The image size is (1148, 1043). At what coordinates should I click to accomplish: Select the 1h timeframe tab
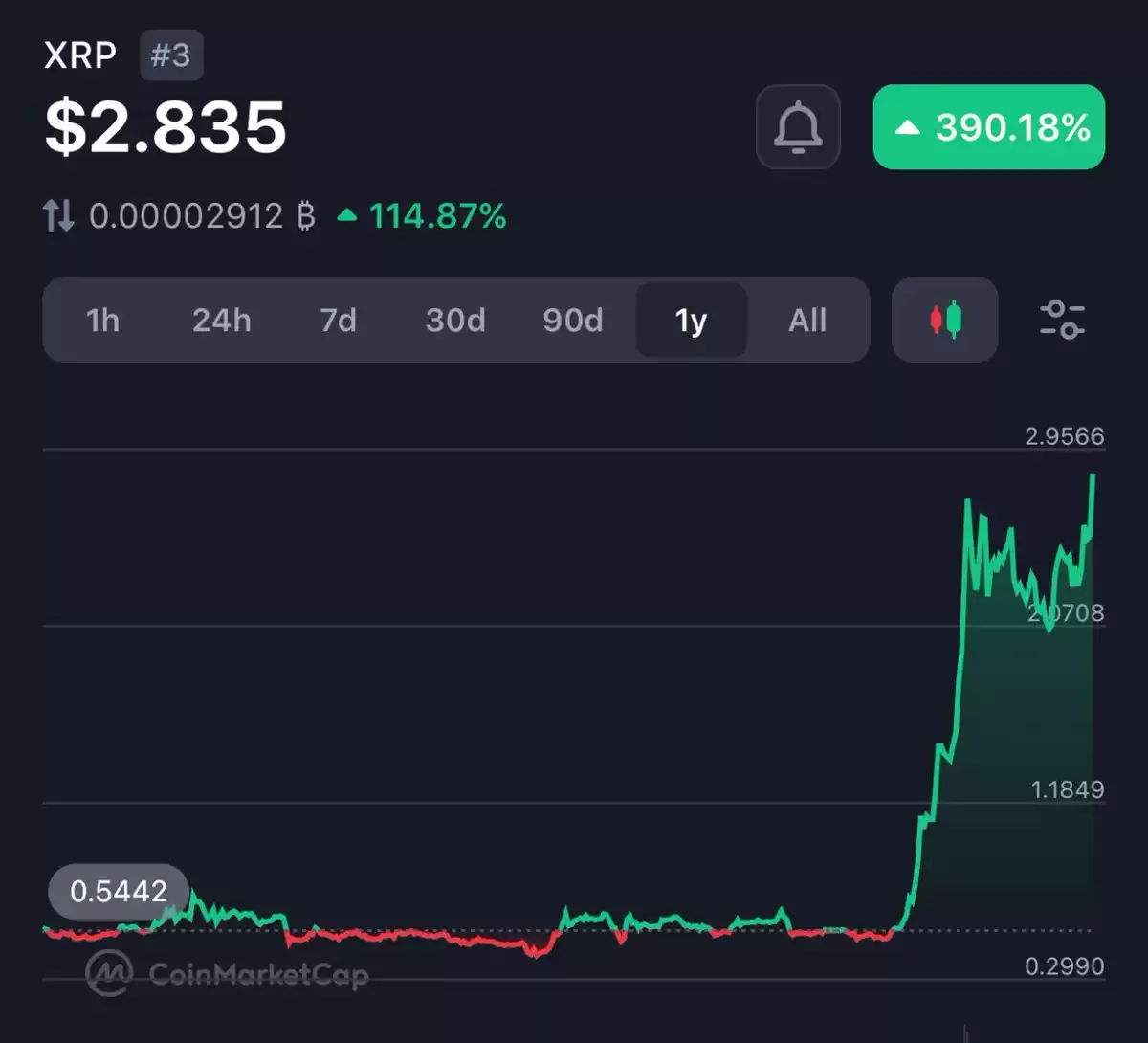(102, 320)
